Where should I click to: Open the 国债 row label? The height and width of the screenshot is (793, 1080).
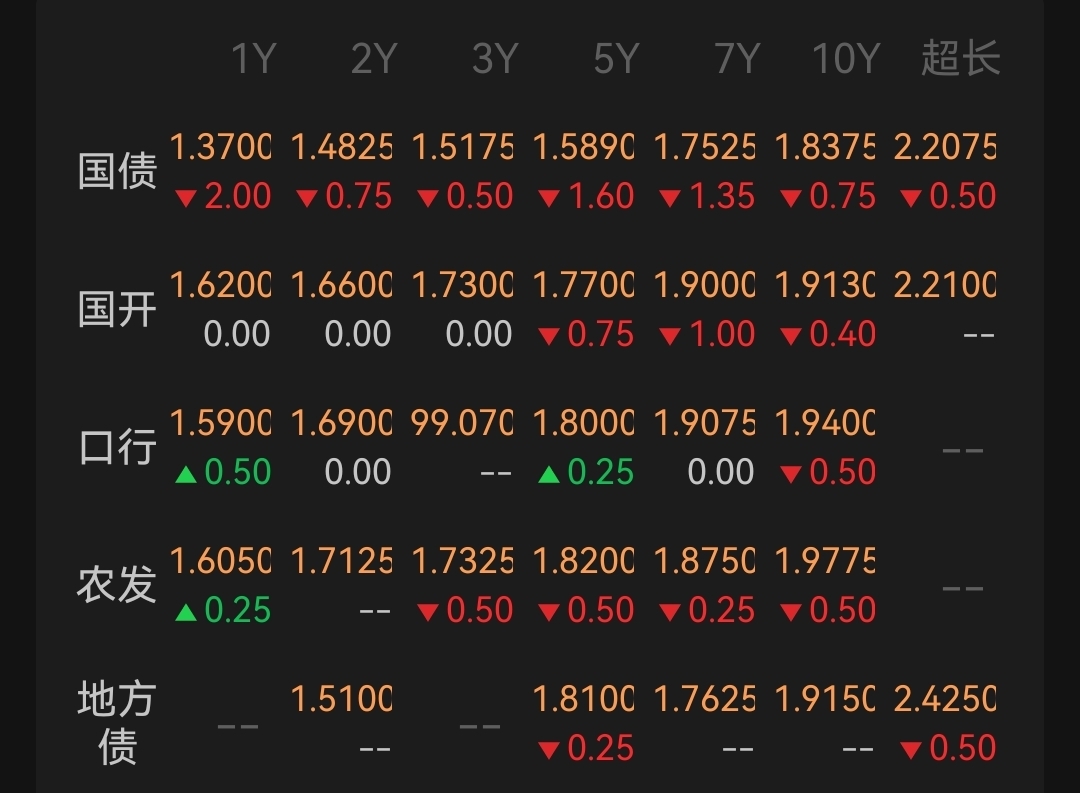[x=117, y=171]
